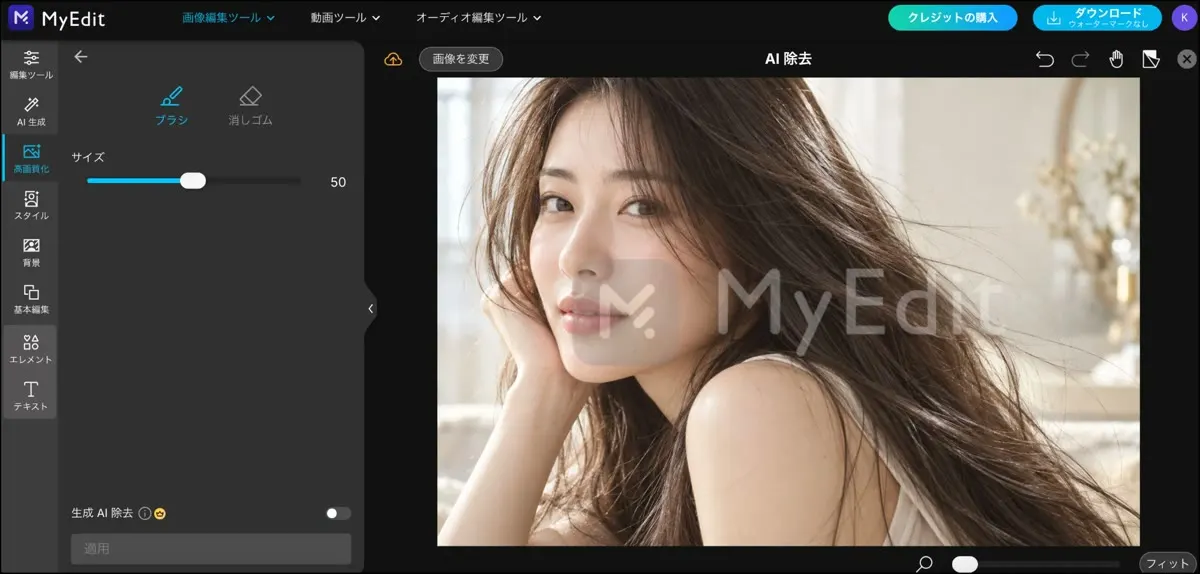
Task: Open the 動画ツール dropdown menu
Action: pos(345,18)
